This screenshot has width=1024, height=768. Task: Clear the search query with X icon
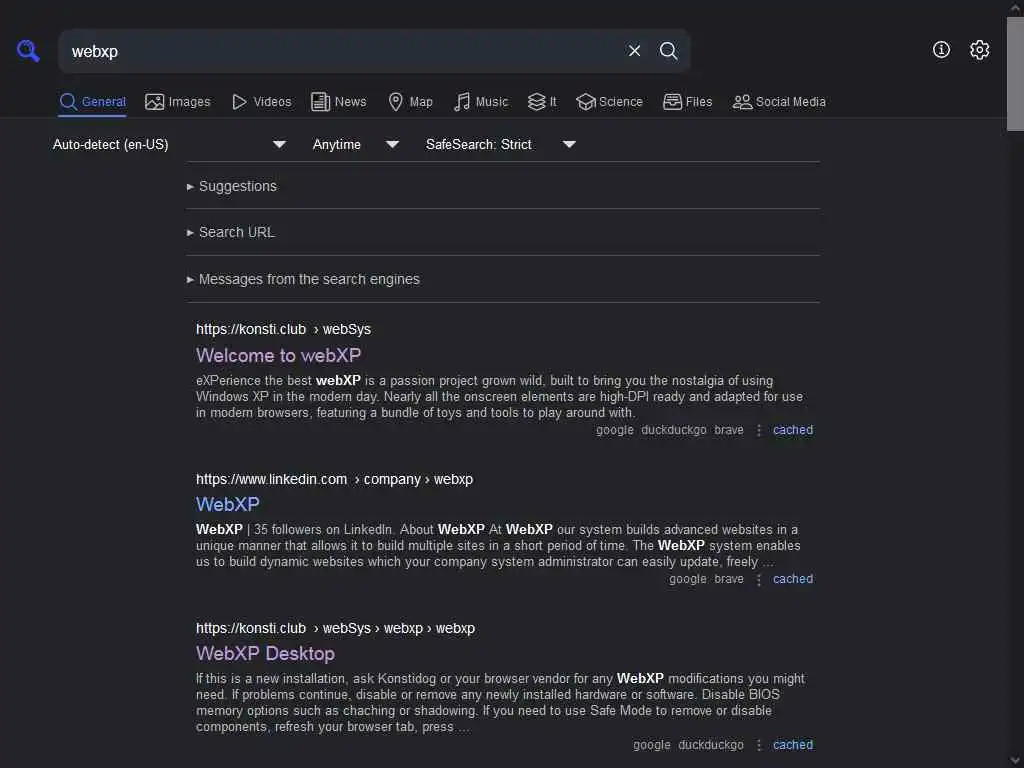coord(634,51)
